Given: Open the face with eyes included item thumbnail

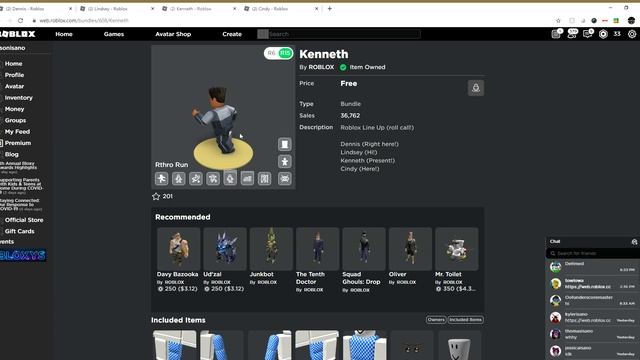Looking at the screenshot, I should pos(412,345).
